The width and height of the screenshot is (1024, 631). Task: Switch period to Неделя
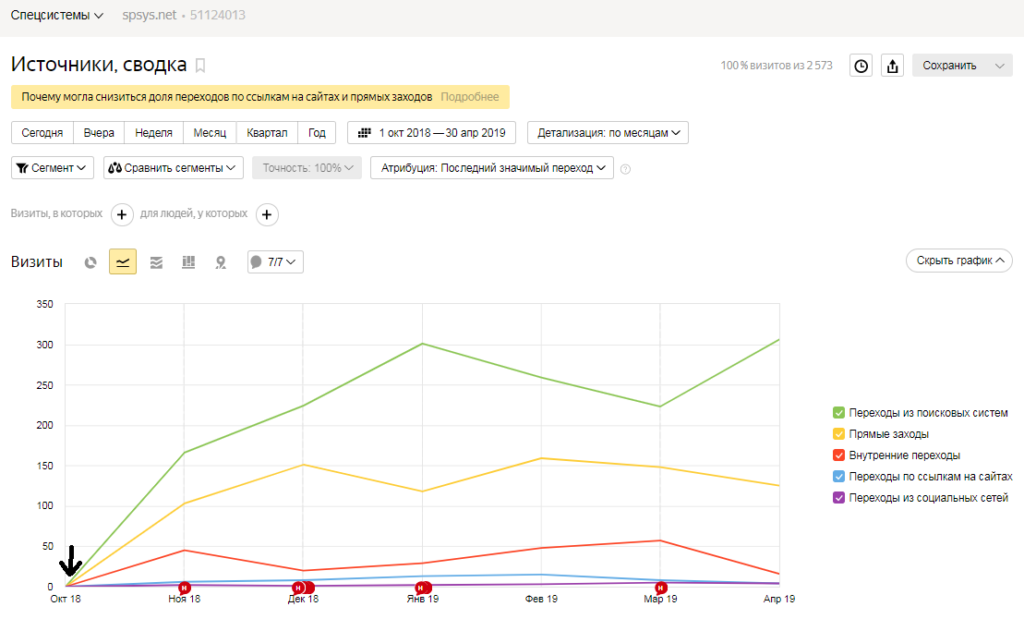coord(153,133)
